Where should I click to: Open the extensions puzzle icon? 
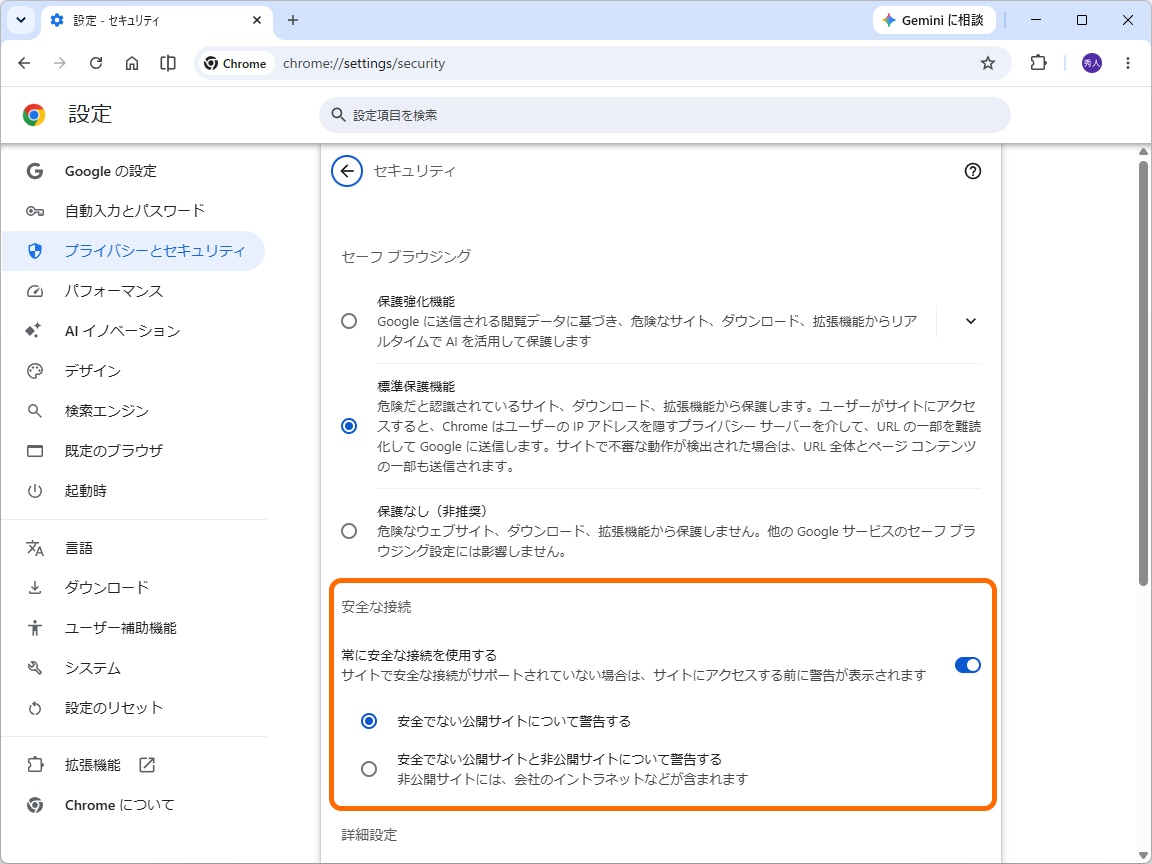point(1038,63)
